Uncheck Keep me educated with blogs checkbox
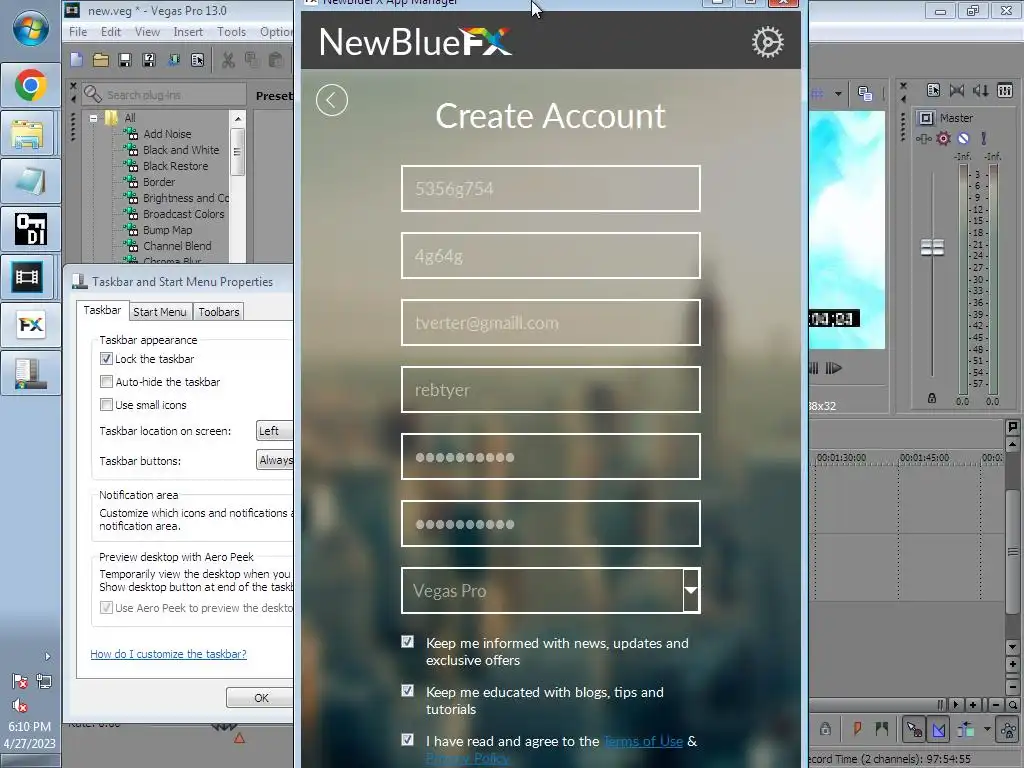Screen dimensions: 1024x768 tap(408, 691)
